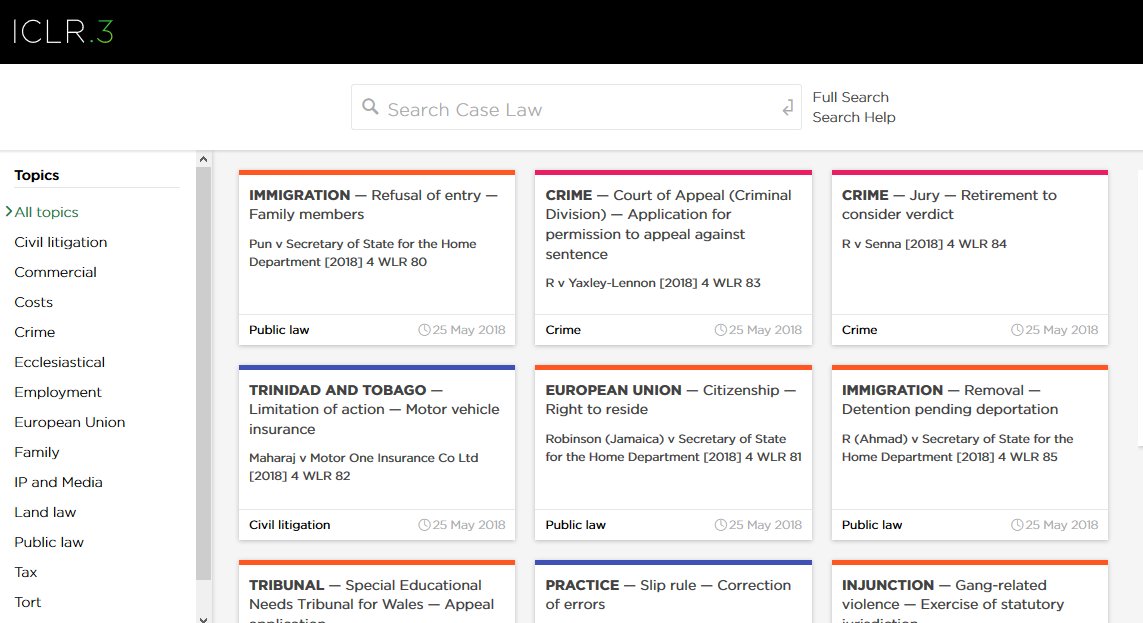Click sidebar scroll down arrow

pos(203,619)
